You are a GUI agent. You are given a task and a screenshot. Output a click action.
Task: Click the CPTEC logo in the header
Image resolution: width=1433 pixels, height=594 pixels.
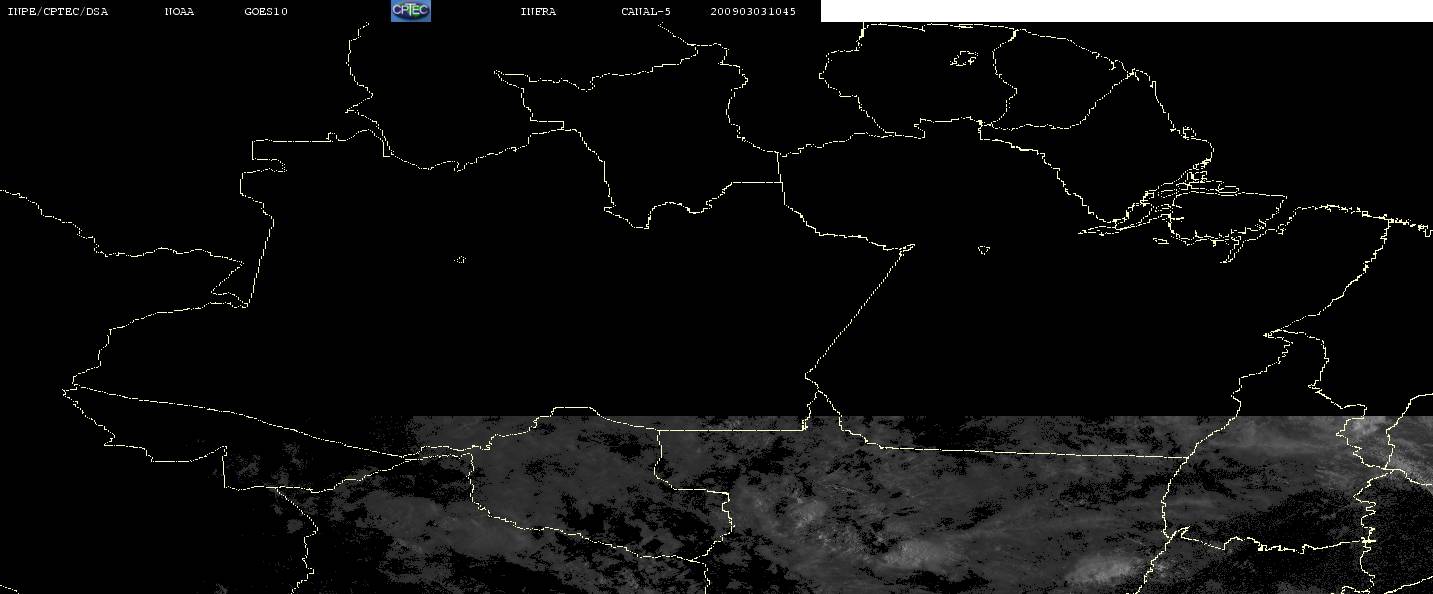411,11
